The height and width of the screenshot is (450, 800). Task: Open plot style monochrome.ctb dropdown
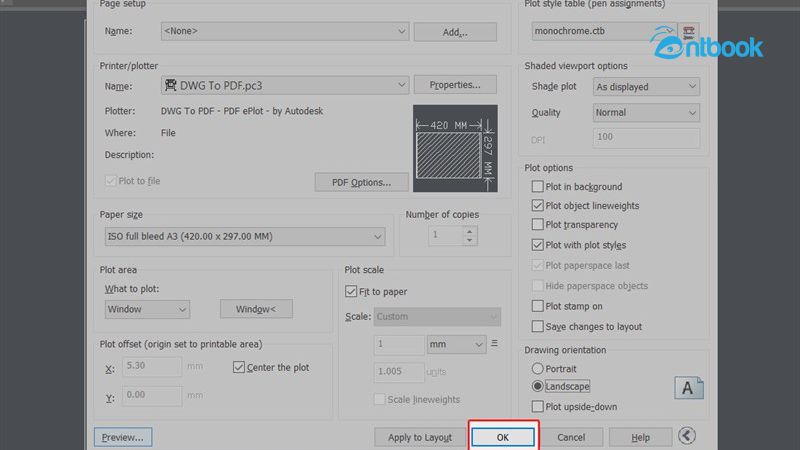coord(604,31)
